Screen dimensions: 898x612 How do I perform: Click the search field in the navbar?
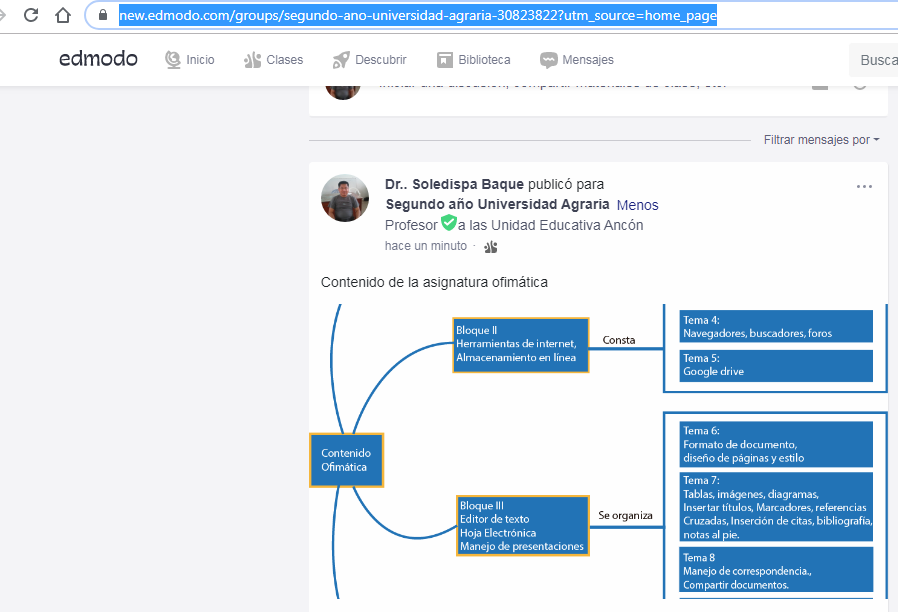tap(875, 60)
